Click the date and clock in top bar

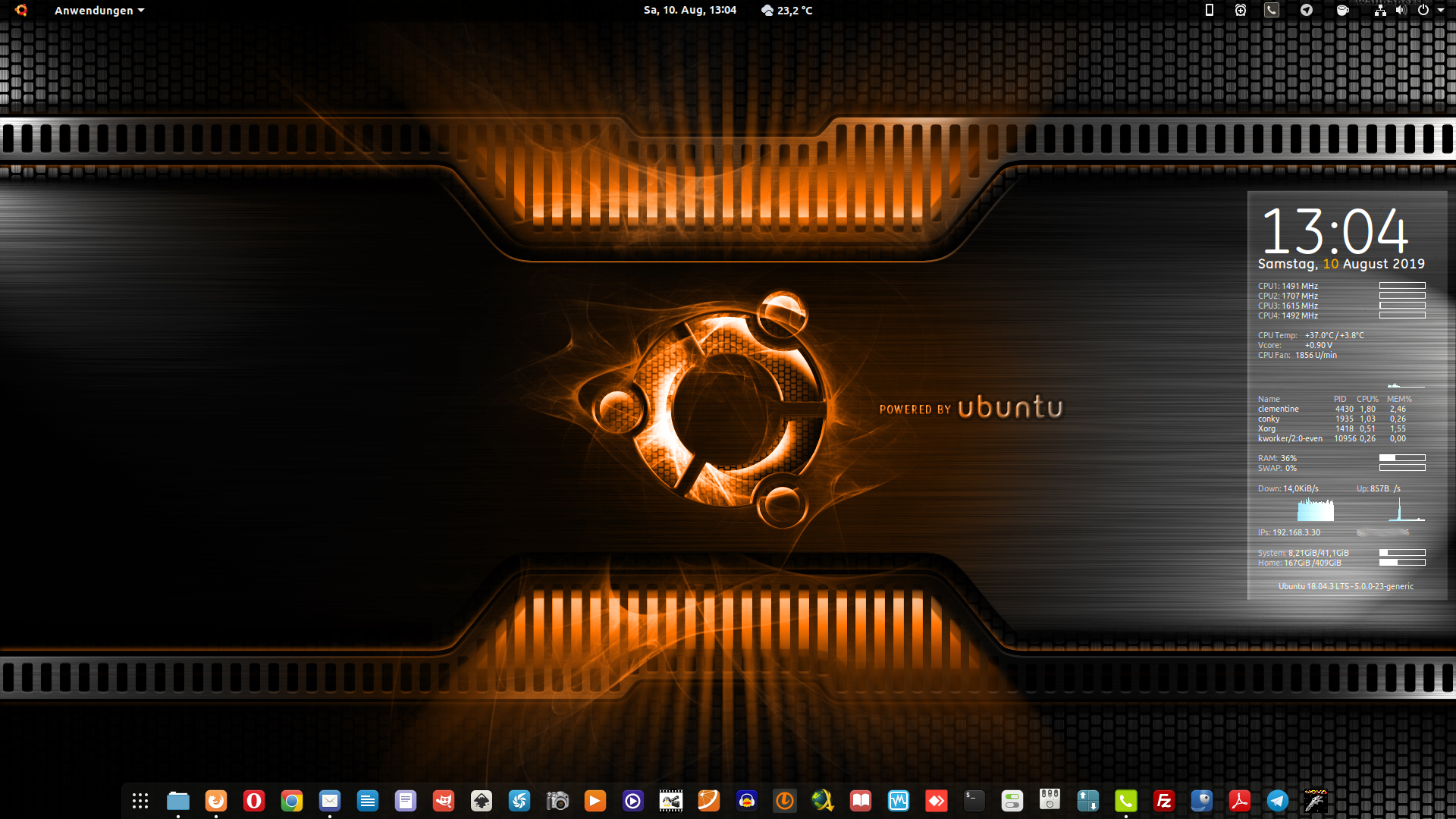point(689,11)
